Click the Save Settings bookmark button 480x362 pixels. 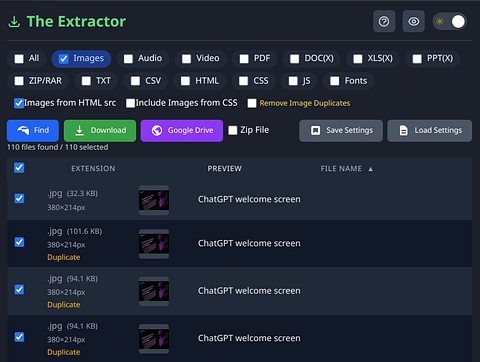(x=341, y=130)
